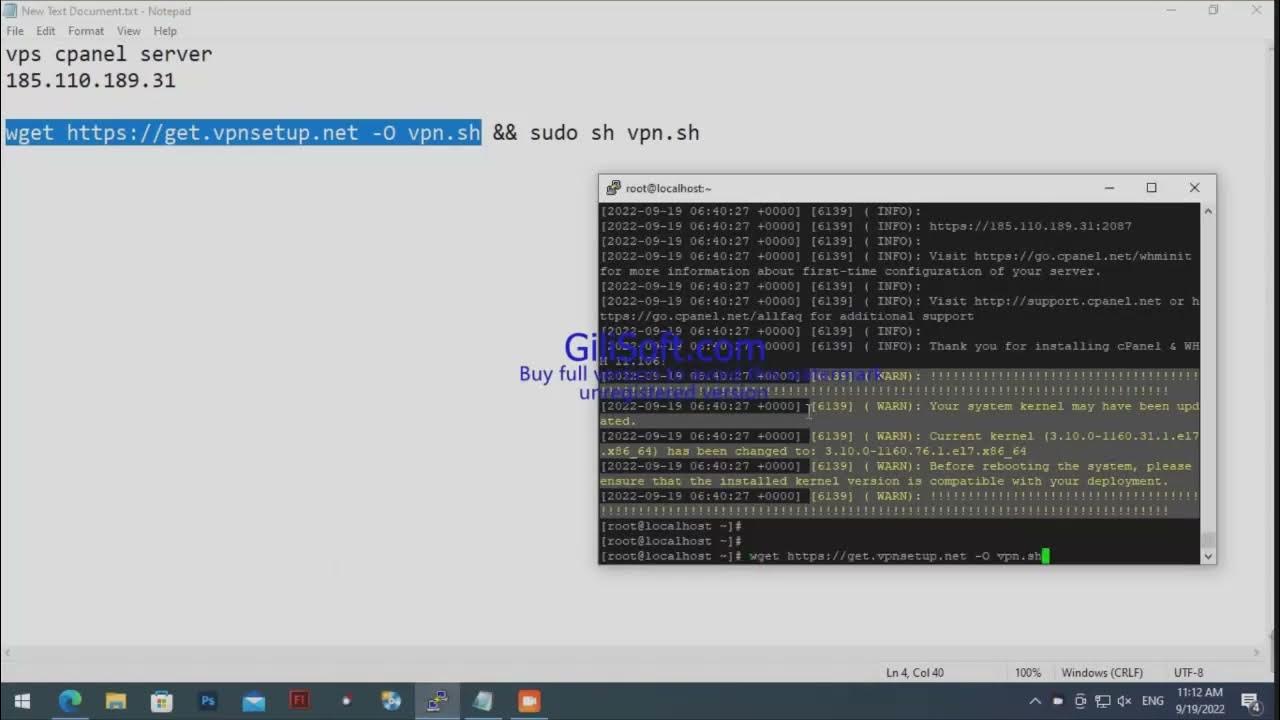The height and width of the screenshot is (720, 1280).
Task: Minimize the PuTTY terminal window
Action: click(x=1109, y=188)
